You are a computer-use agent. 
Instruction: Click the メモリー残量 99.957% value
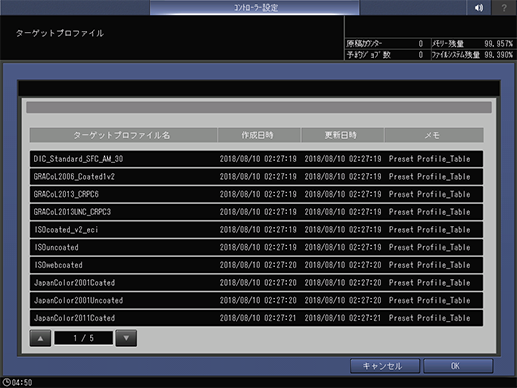click(x=498, y=44)
